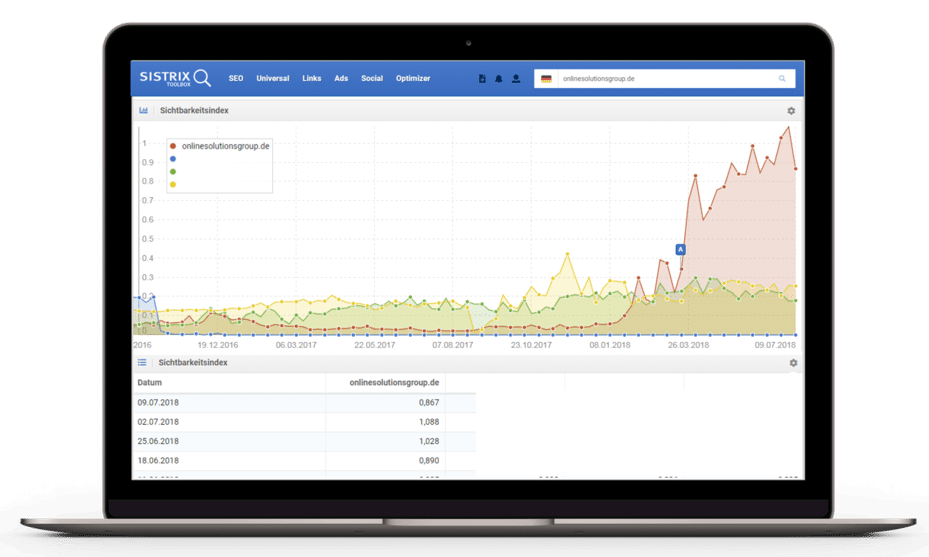Open the Universal menu
929x557 pixels.
(273, 78)
